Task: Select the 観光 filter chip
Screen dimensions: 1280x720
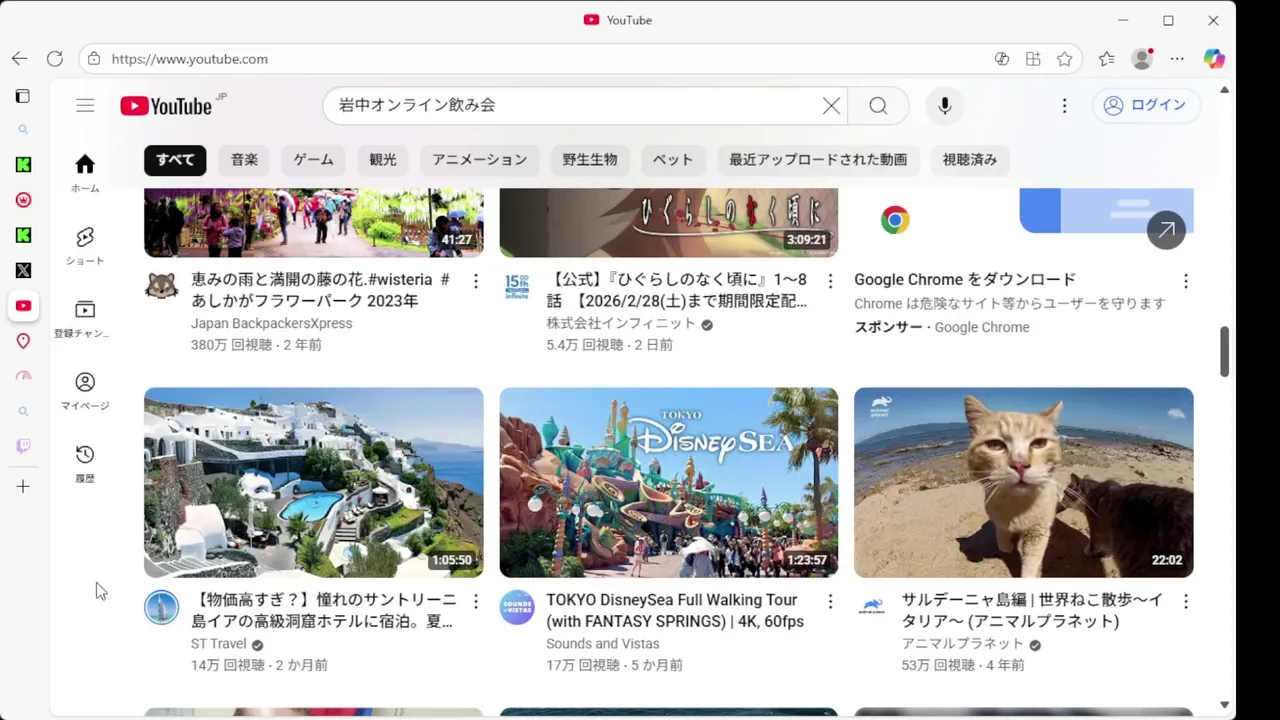Action: coord(383,159)
